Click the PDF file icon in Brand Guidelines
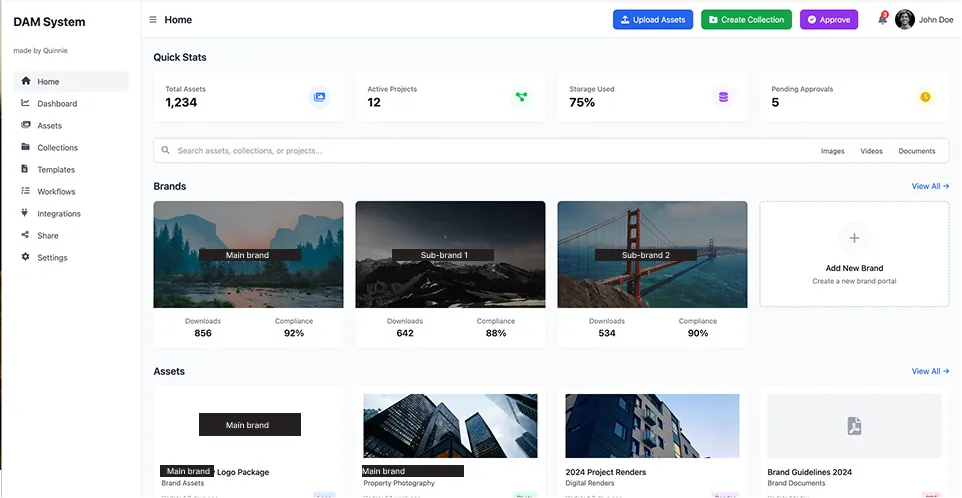The width and height of the screenshot is (962, 498). 854,426
